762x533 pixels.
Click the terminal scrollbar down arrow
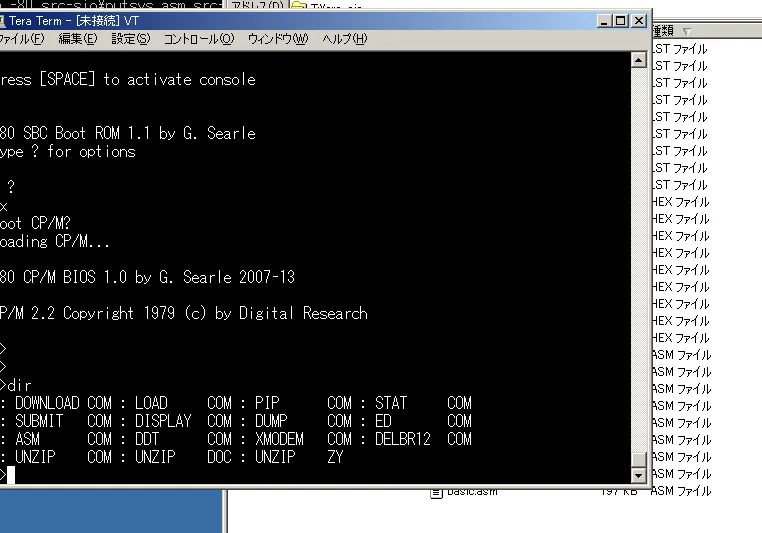[x=638, y=475]
